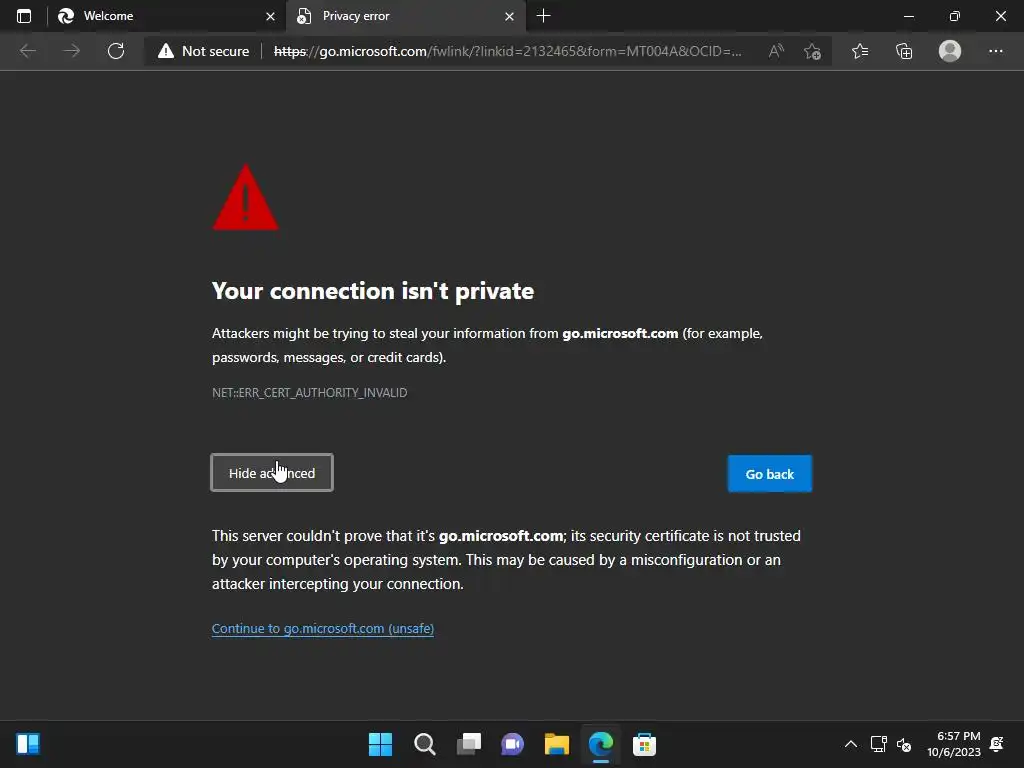
Task: Open the tab actions menu icon
Action: [24, 16]
